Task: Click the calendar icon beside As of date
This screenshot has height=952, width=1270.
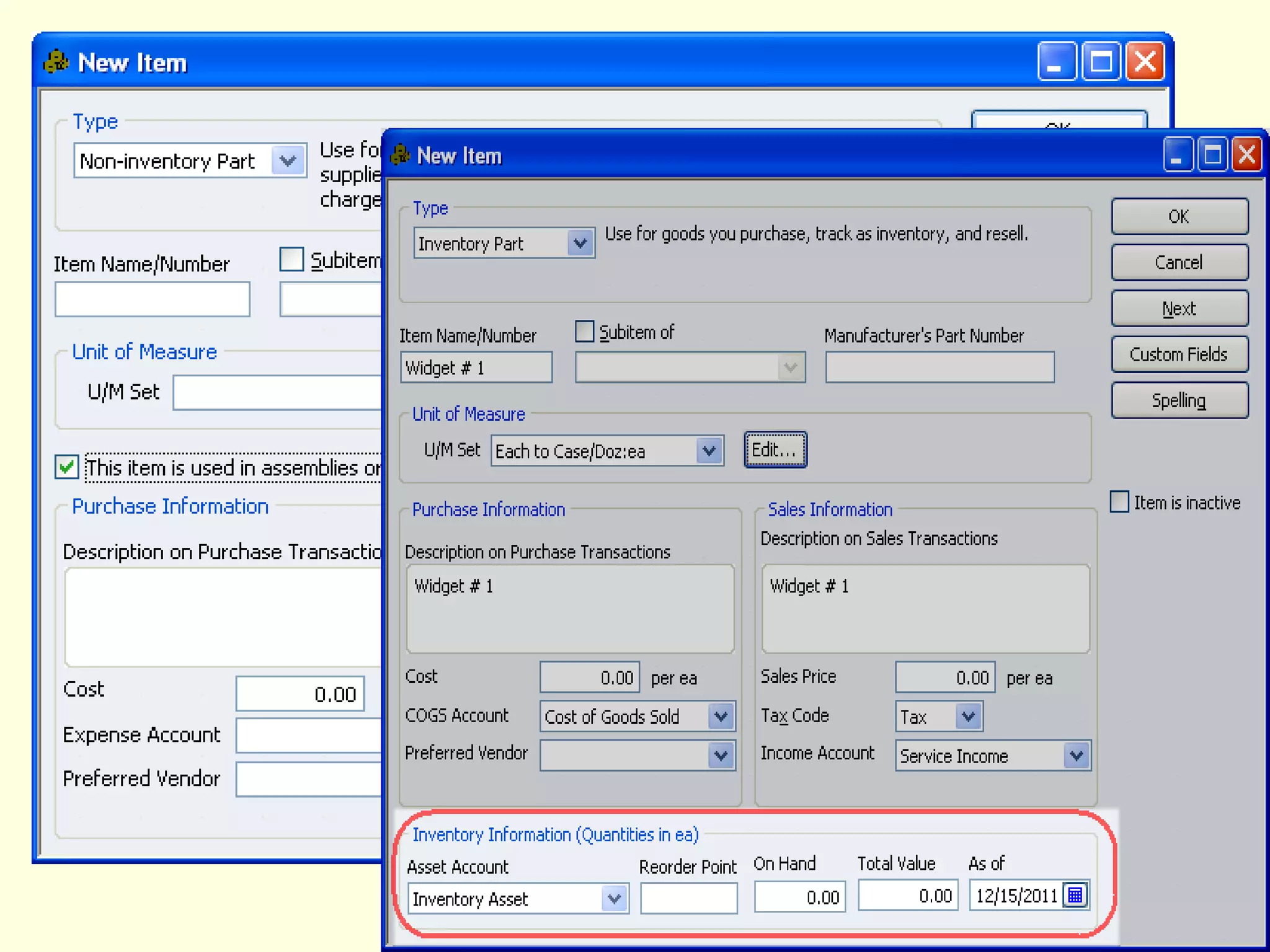Action: pyautogui.click(x=1075, y=896)
